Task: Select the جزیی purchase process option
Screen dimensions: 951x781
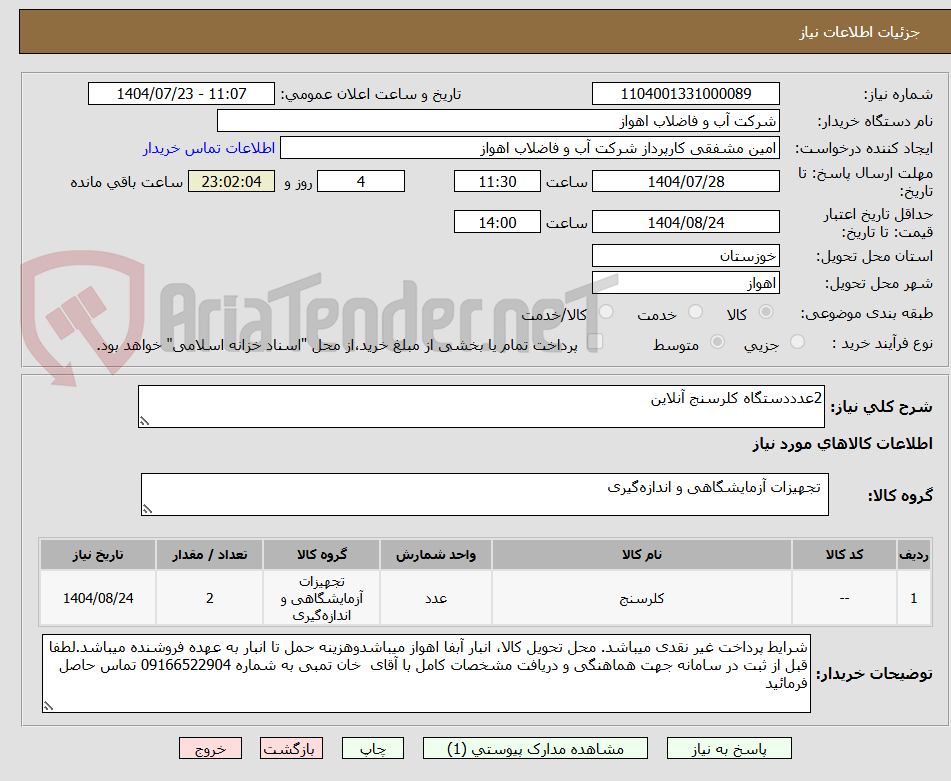Action: coord(796,342)
